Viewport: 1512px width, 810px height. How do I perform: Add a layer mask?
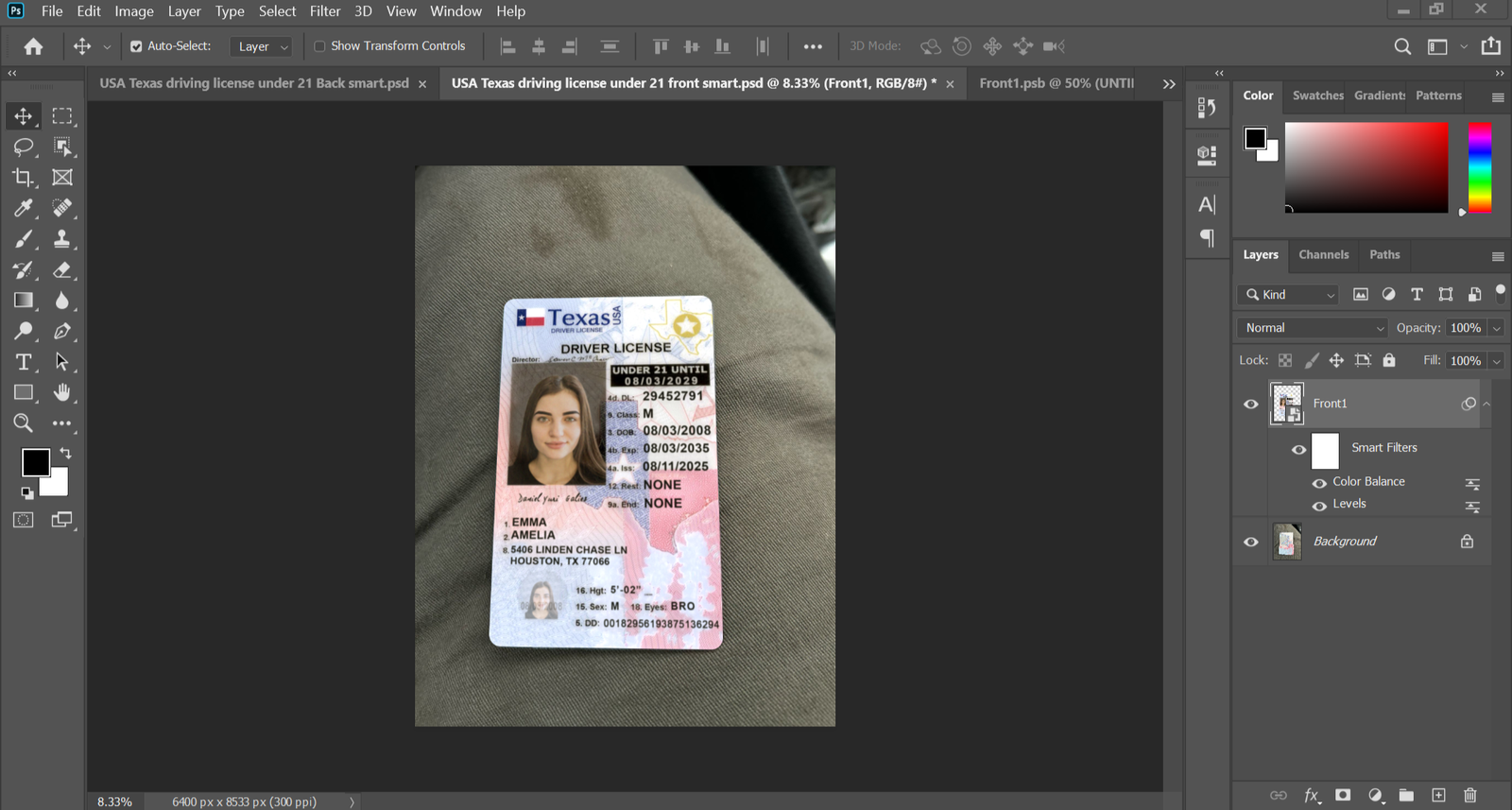1343,796
